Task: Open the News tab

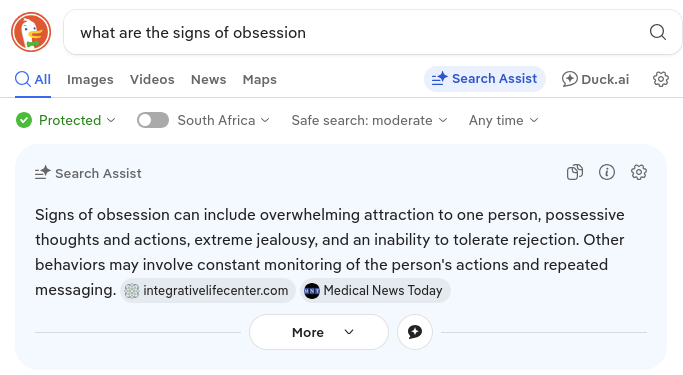Action: pyautogui.click(x=209, y=80)
